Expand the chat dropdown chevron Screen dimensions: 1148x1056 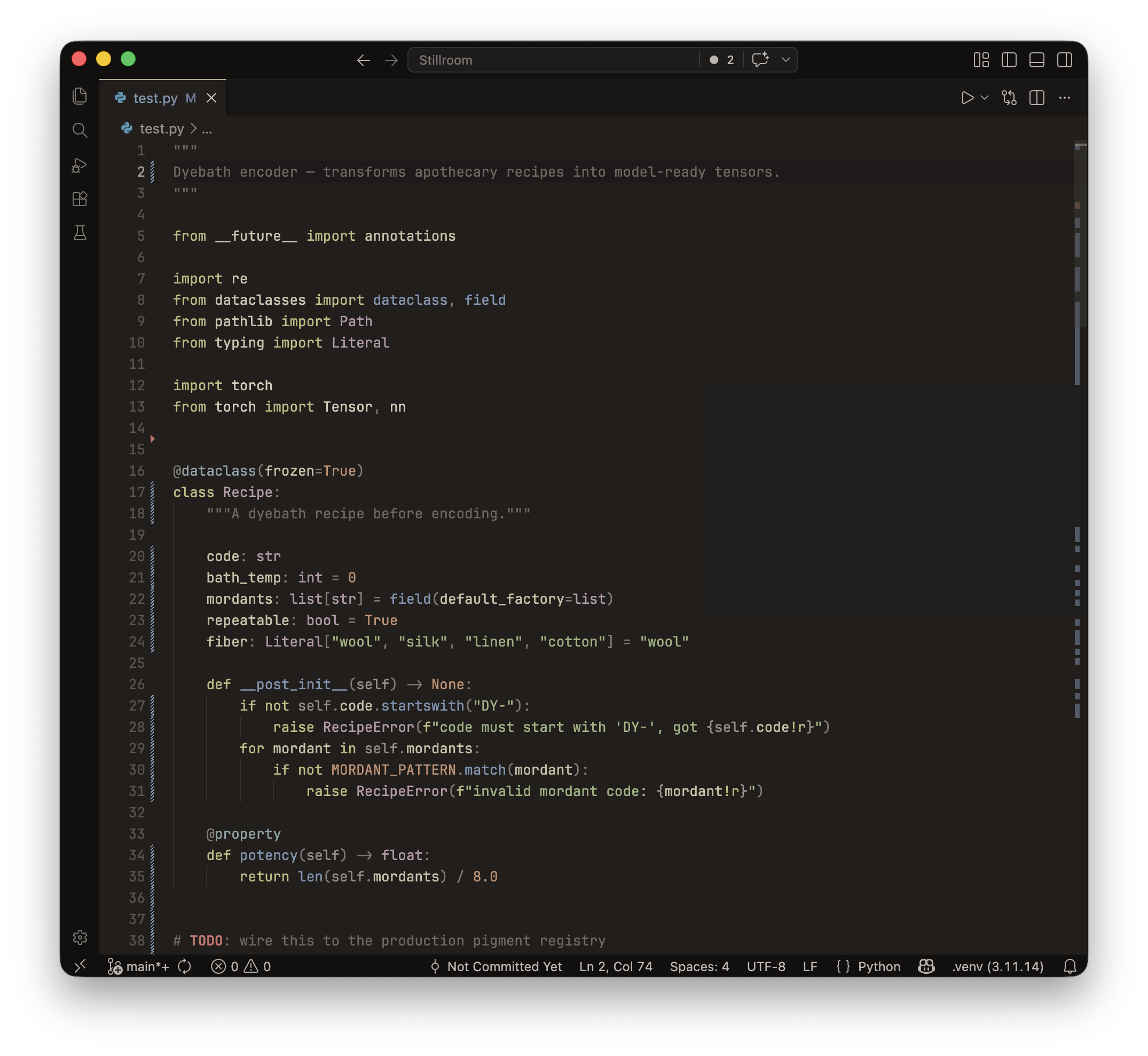pos(786,60)
